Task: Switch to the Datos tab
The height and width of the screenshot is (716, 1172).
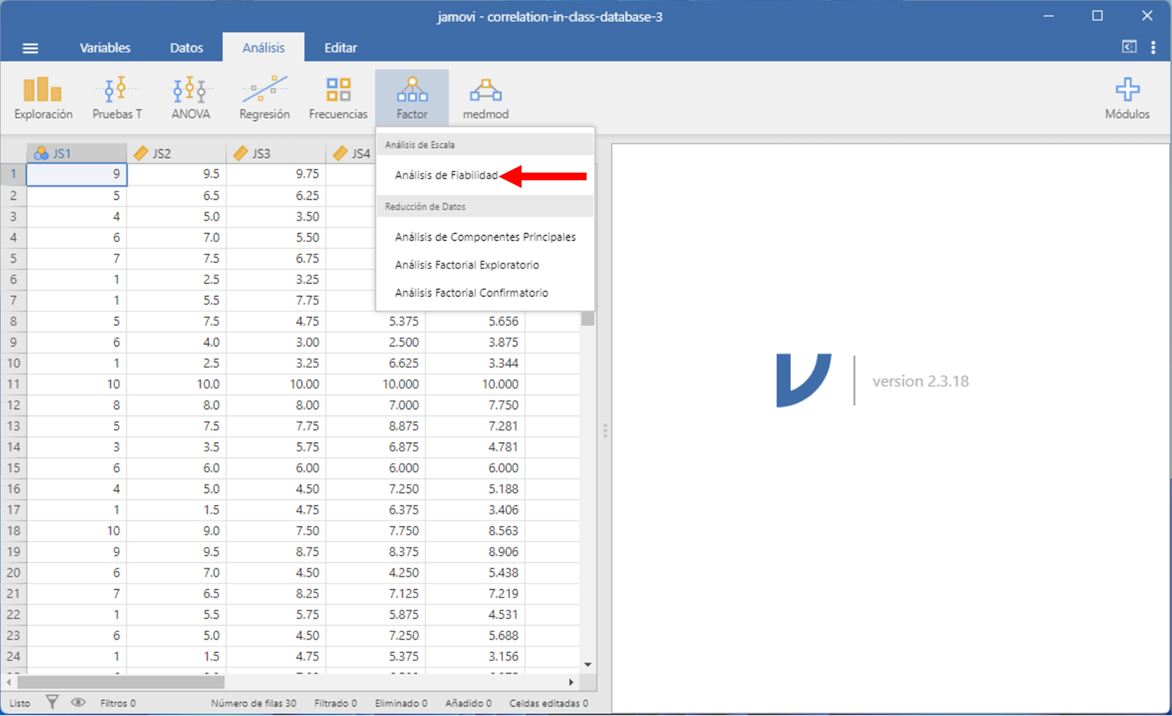Action: [x=186, y=48]
